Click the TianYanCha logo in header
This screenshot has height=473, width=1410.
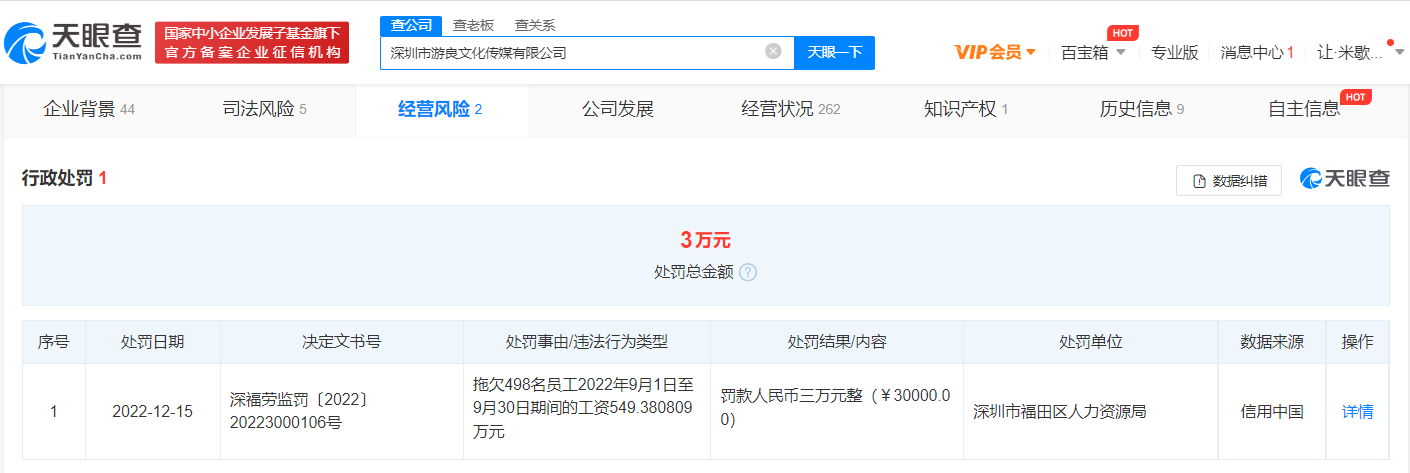click(x=73, y=42)
